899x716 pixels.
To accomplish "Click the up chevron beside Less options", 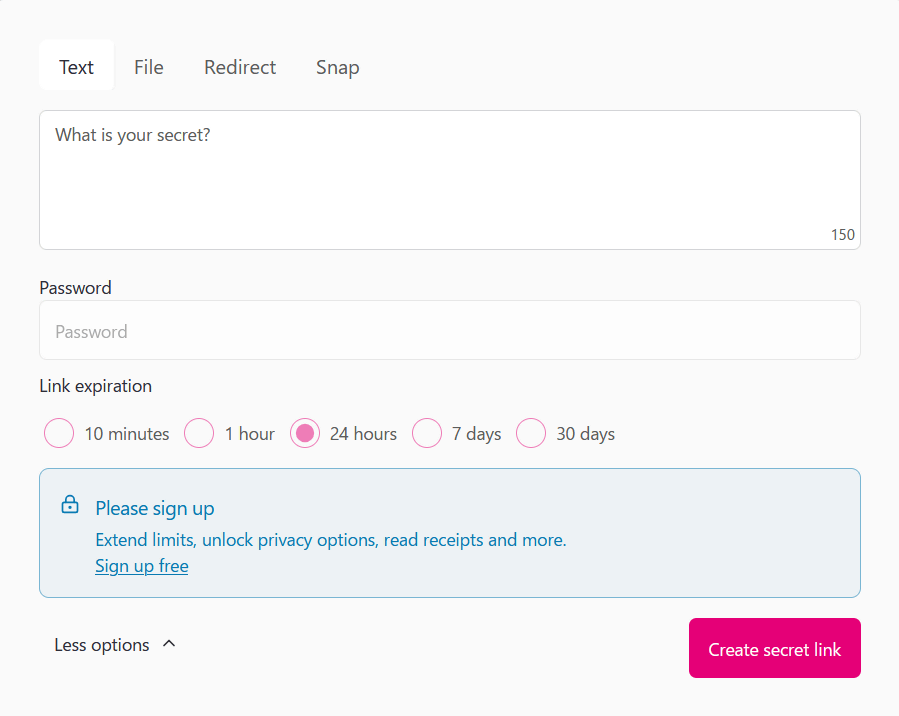I will click(x=169, y=644).
